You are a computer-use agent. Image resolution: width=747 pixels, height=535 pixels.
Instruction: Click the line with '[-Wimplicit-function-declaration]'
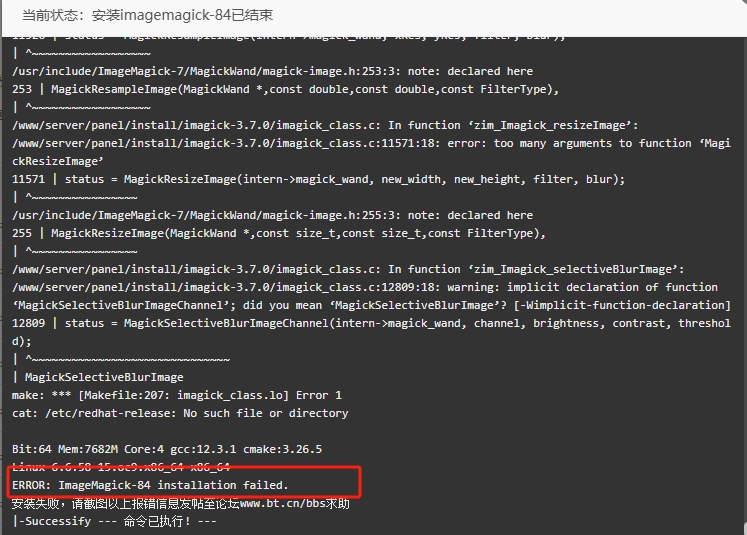371,305
